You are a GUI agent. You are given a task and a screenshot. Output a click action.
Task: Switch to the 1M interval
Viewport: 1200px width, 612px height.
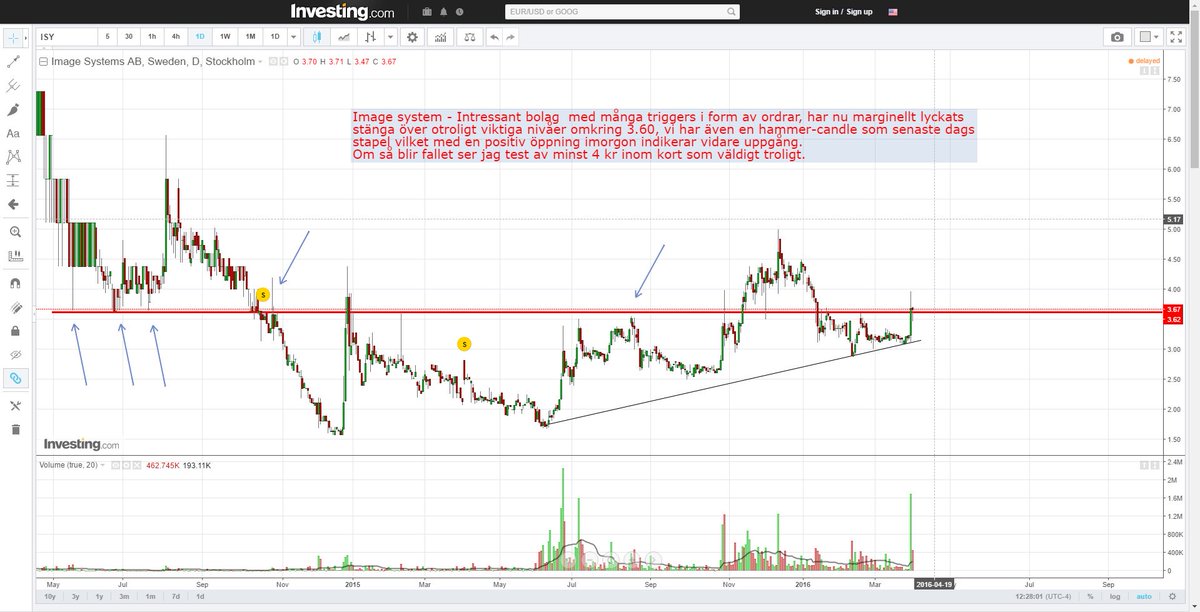click(x=250, y=37)
